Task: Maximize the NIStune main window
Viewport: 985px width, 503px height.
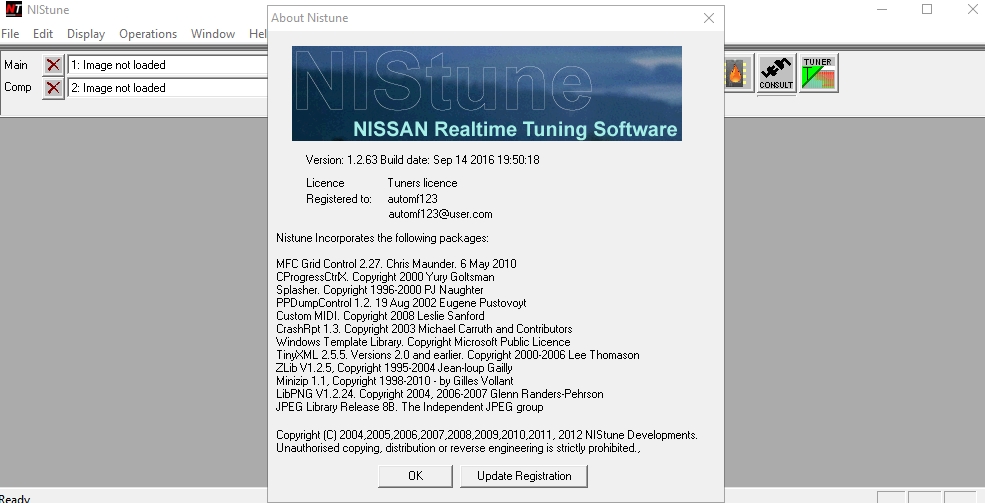Action: point(927,9)
